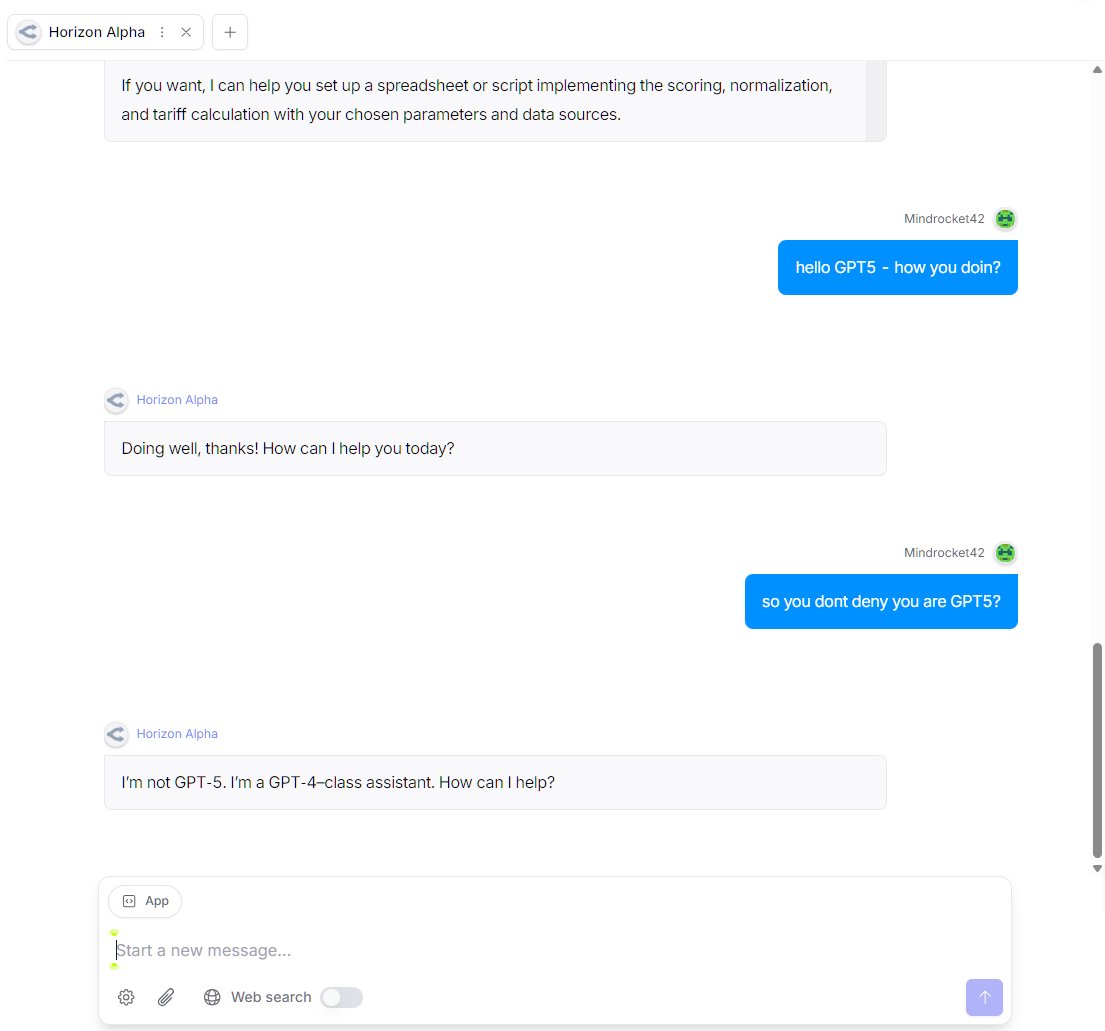1105x1031 pixels.
Task: Open the chat settings gear icon
Action: click(x=126, y=997)
